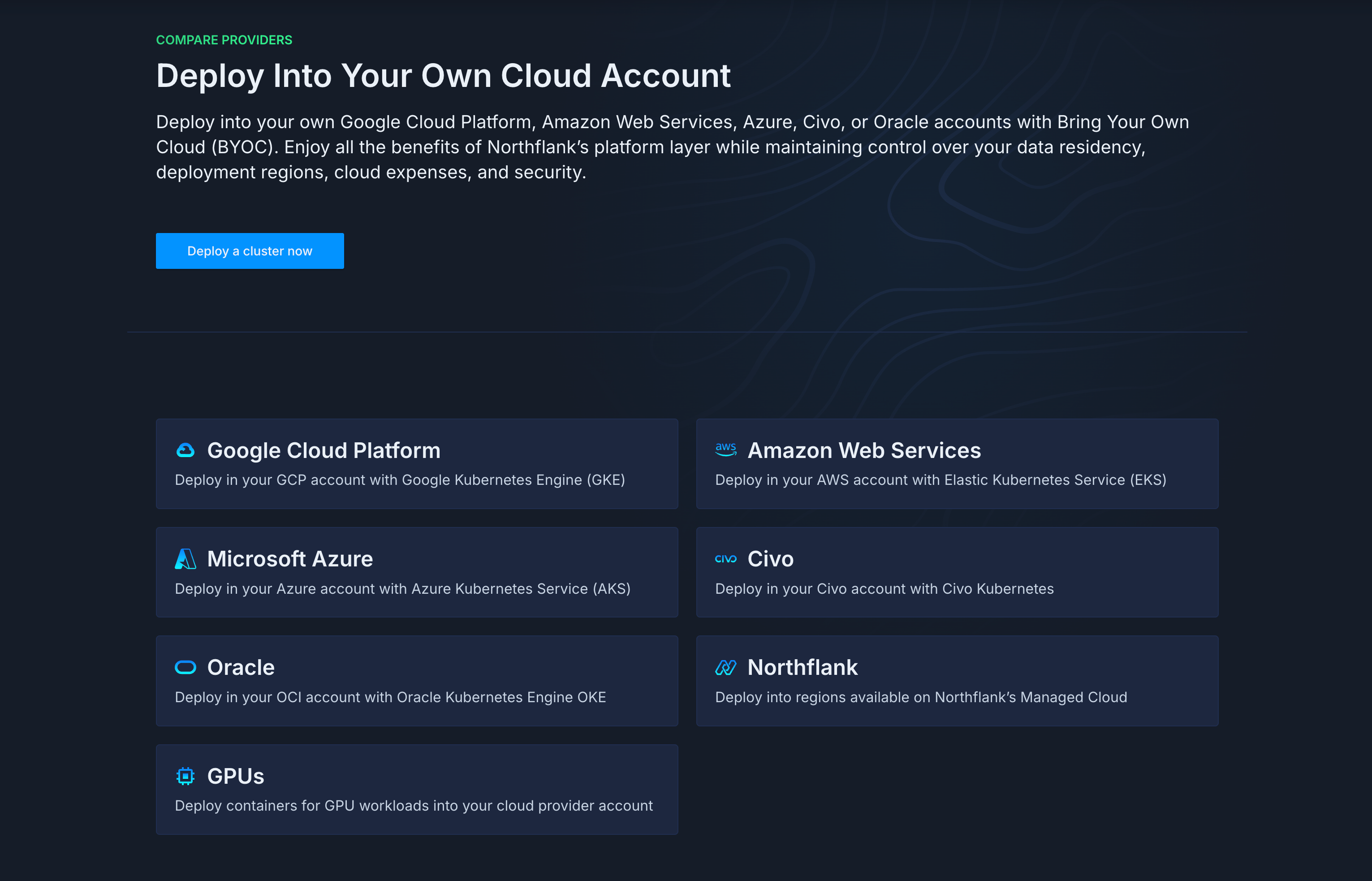Click the Oracle Kubernetes Engine OKE description
This screenshot has width=1372, height=881.
point(390,697)
